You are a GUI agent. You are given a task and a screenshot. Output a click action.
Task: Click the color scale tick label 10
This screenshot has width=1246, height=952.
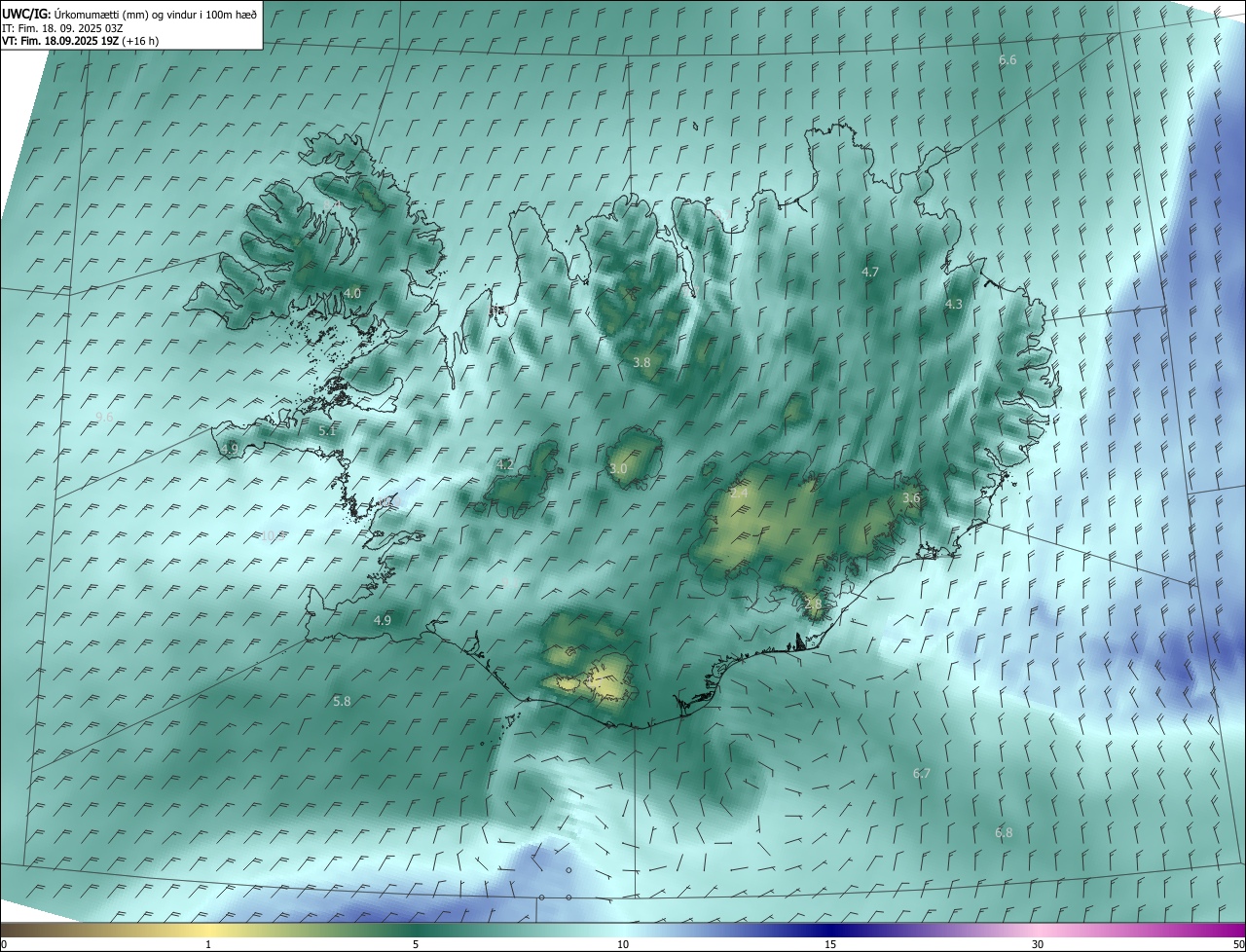623,944
